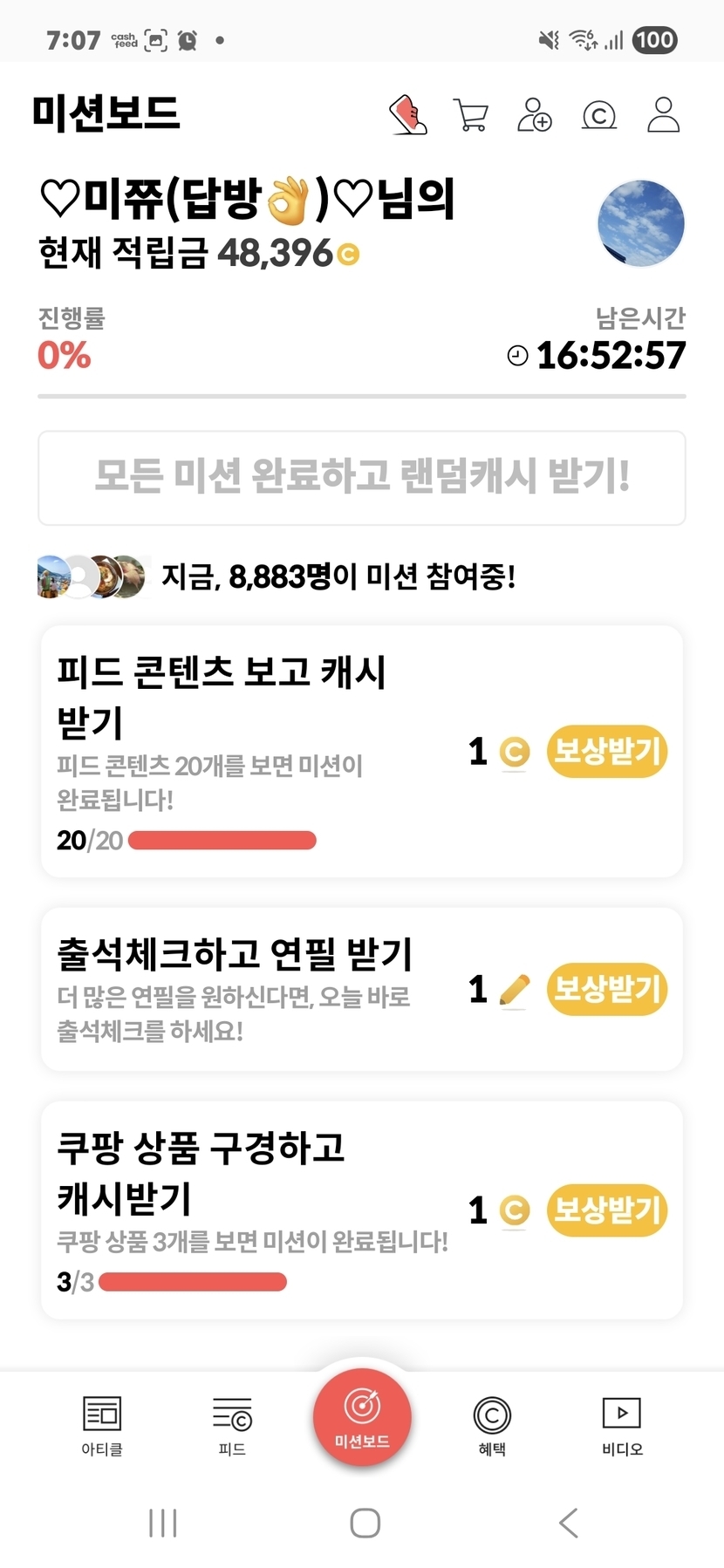The height and width of the screenshot is (1568, 724).
Task: Open the 혜택 tab
Action: (x=492, y=1425)
